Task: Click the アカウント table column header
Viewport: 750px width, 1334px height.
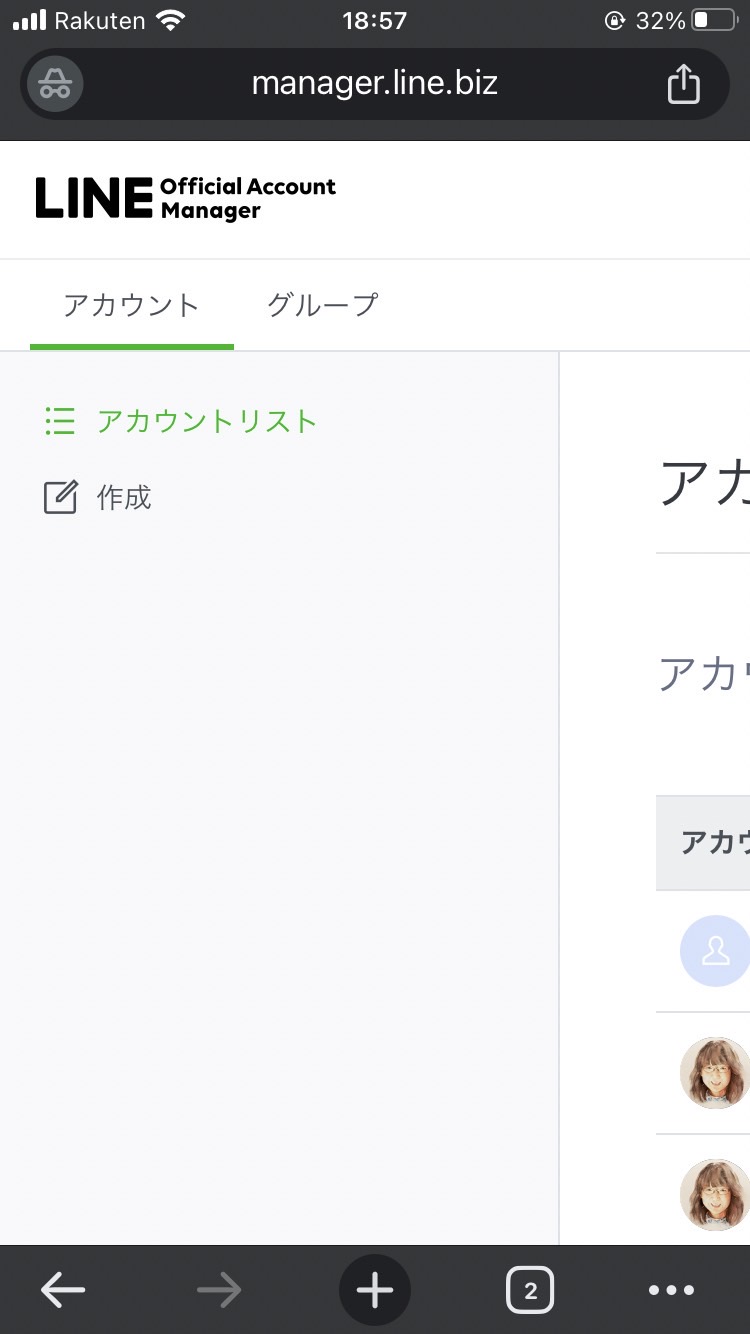Action: [x=714, y=843]
